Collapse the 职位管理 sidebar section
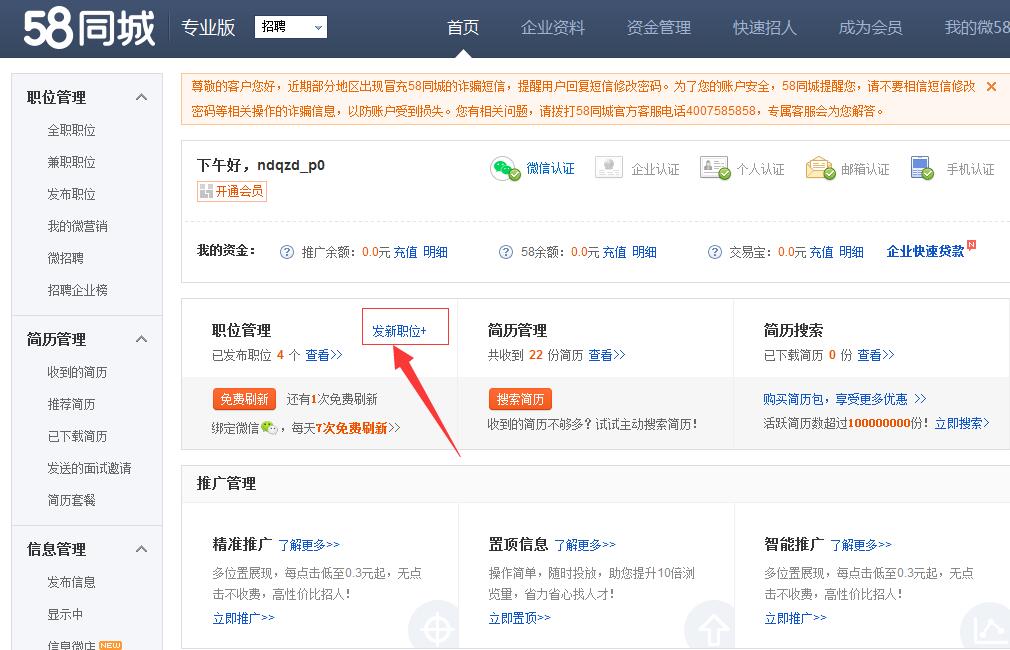Image resolution: width=1010 pixels, height=650 pixels. [142, 97]
